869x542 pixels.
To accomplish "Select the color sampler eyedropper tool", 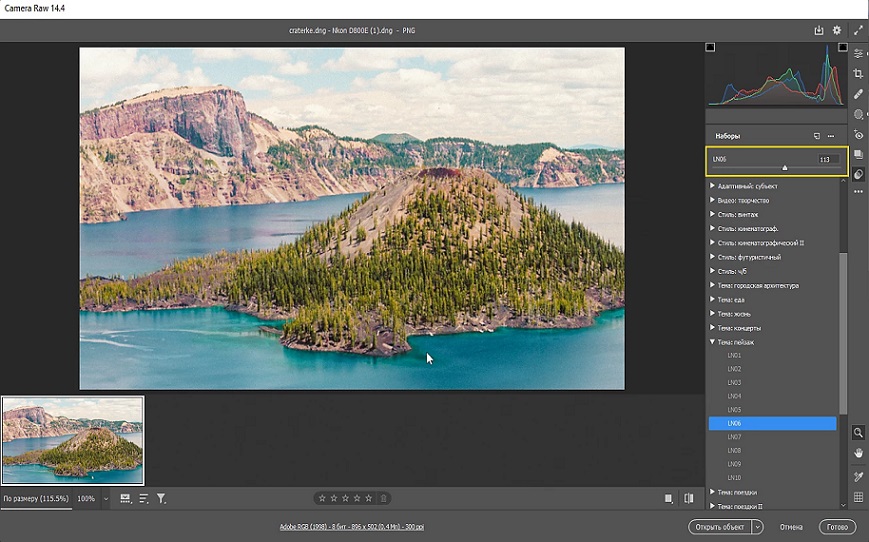I will click(858, 477).
